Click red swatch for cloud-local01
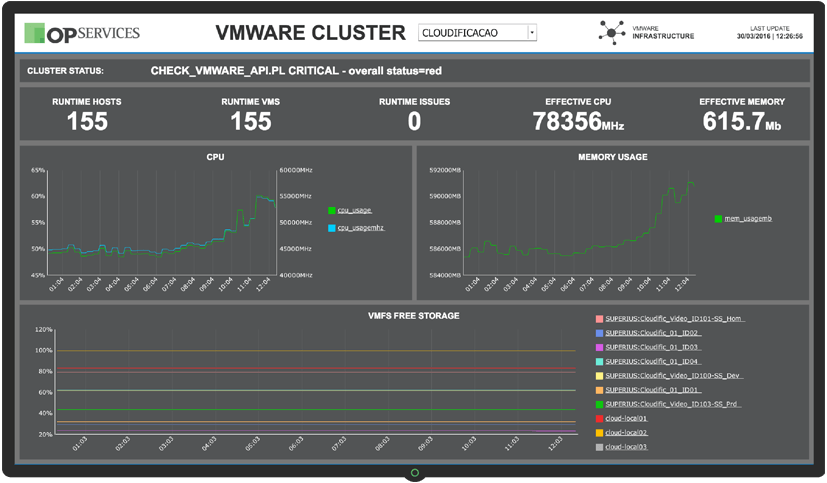Screen dimensions: 827x483 599,418
